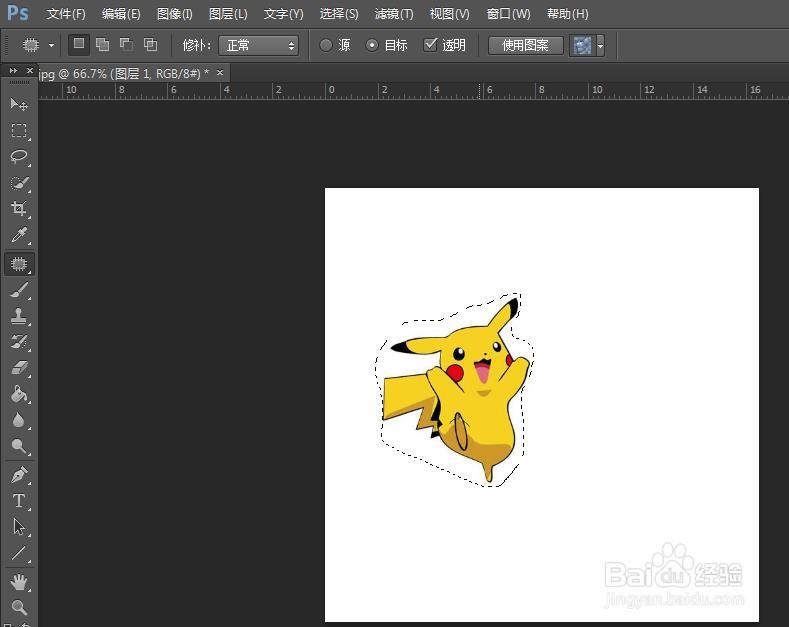Open the 选择(S) menu
Image resolution: width=789 pixels, height=627 pixels.
point(339,14)
